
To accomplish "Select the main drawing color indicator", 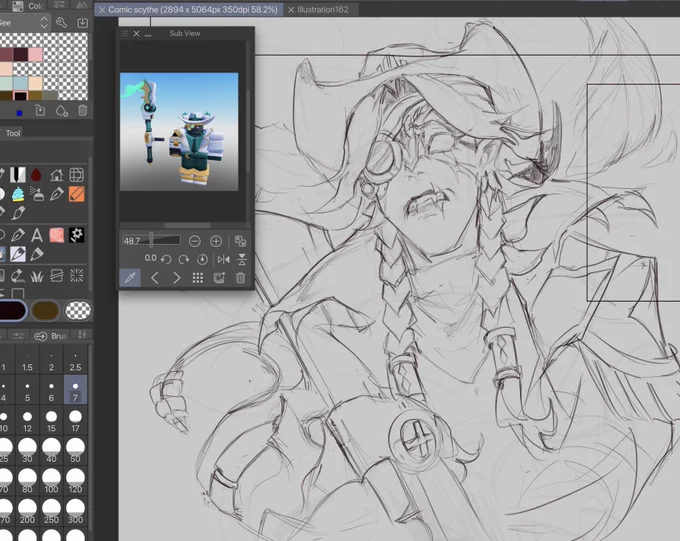I will point(12,311).
